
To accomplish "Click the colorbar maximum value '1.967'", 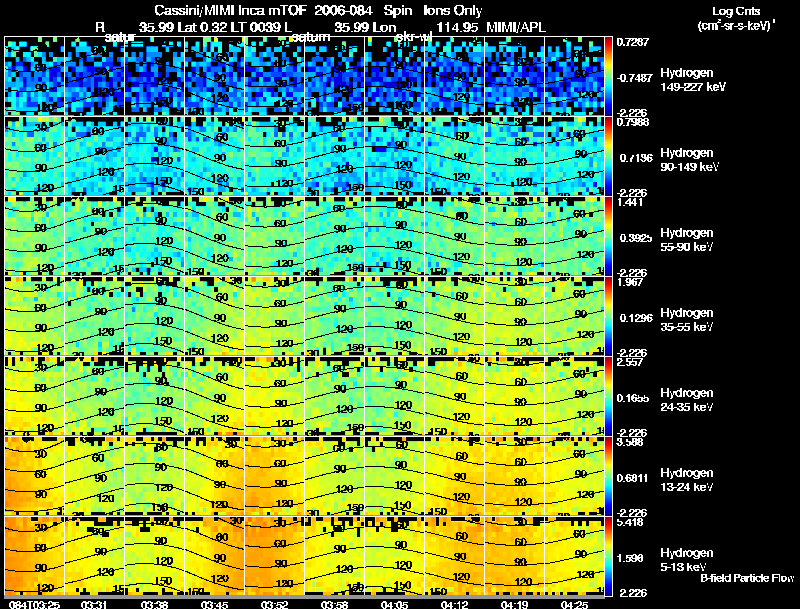I will coord(630,283).
